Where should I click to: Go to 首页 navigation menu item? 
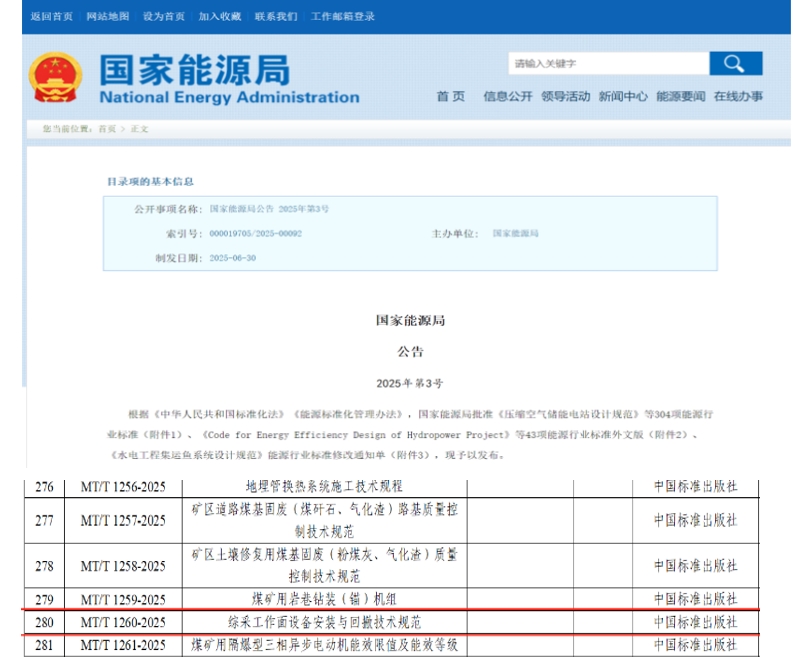pos(451,96)
